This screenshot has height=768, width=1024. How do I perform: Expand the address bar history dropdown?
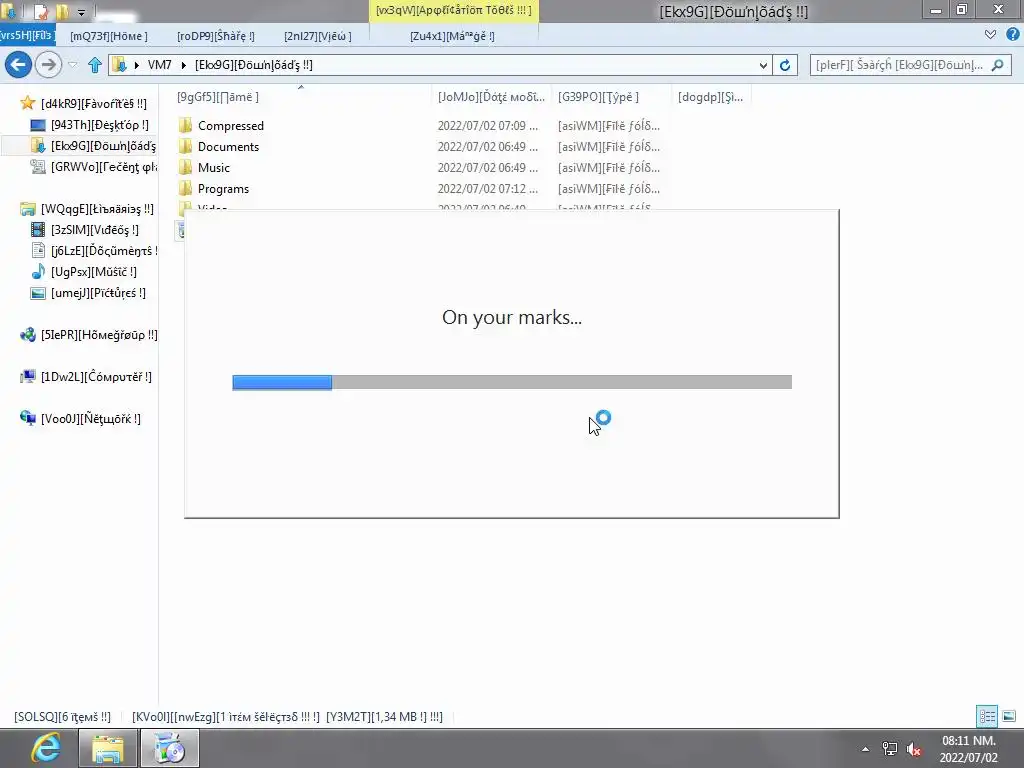[763, 65]
